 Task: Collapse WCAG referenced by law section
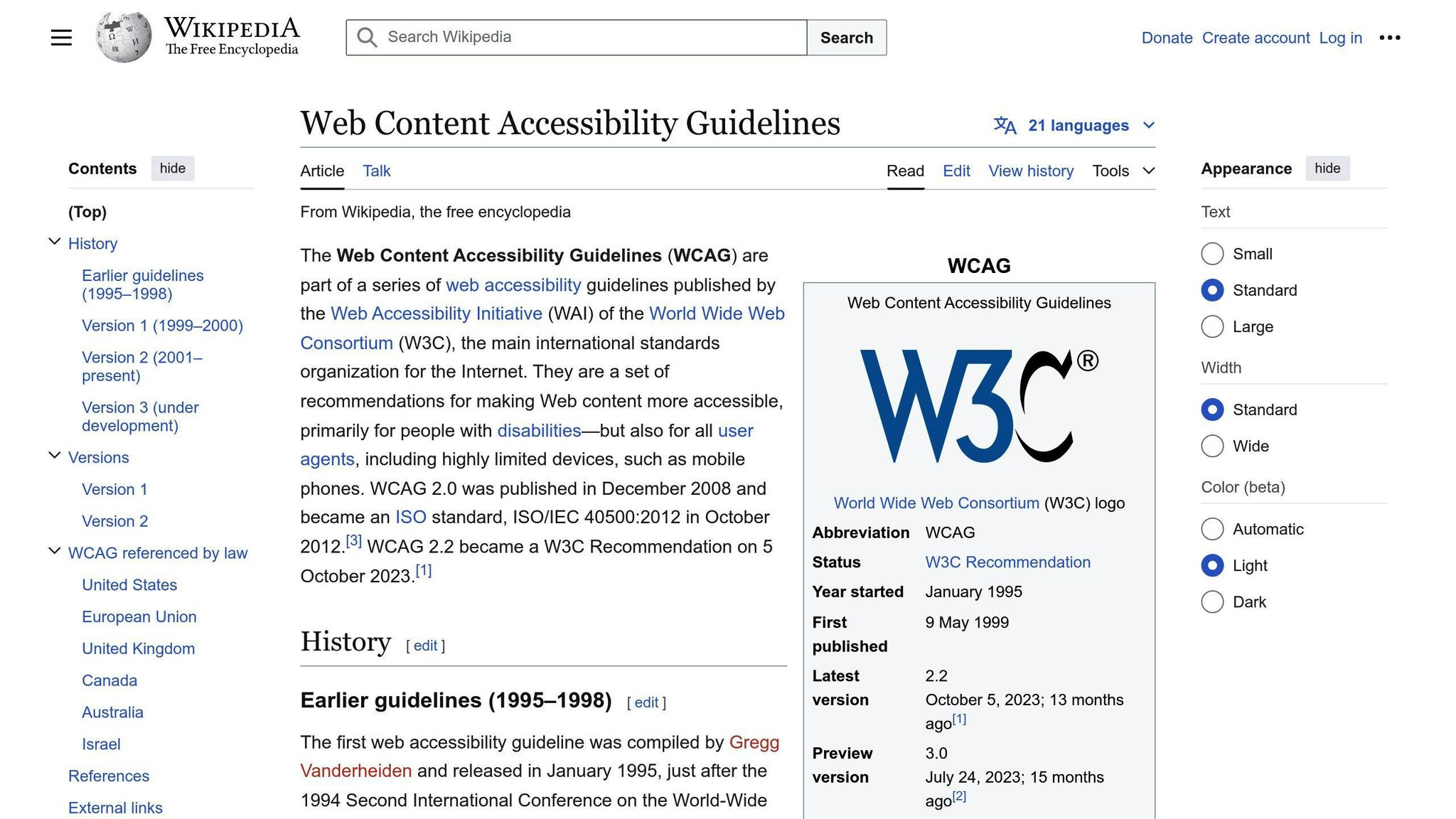click(x=55, y=552)
